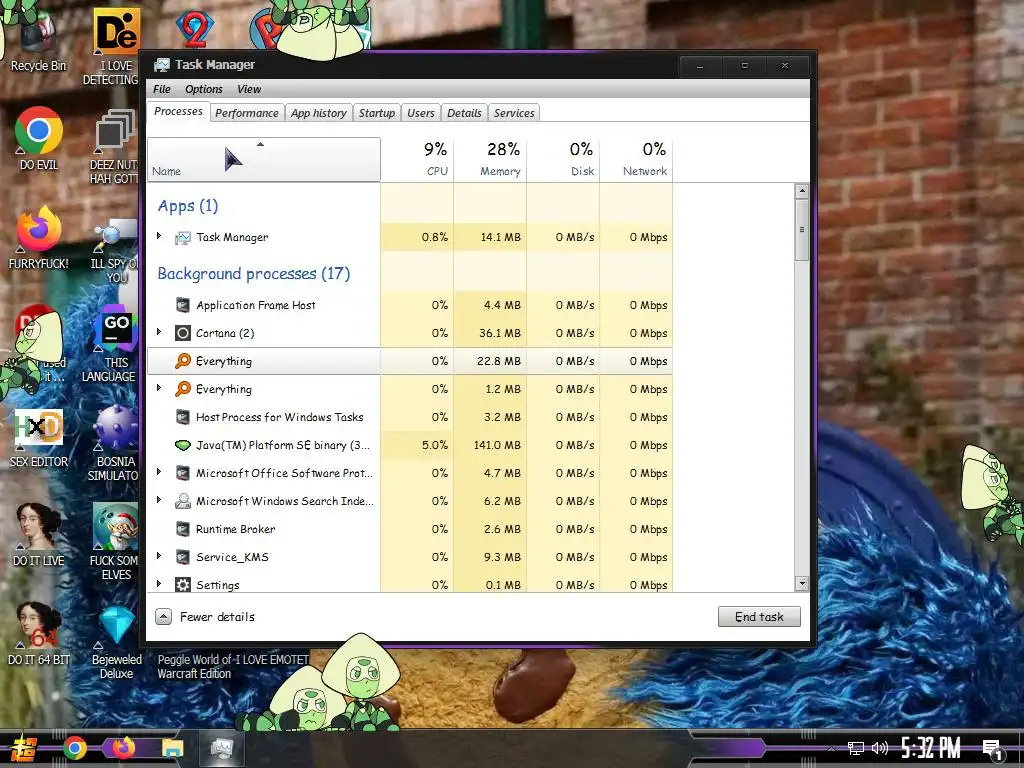Select the Recycle Bin desktop icon
The height and width of the screenshot is (768, 1024).
coord(38,40)
